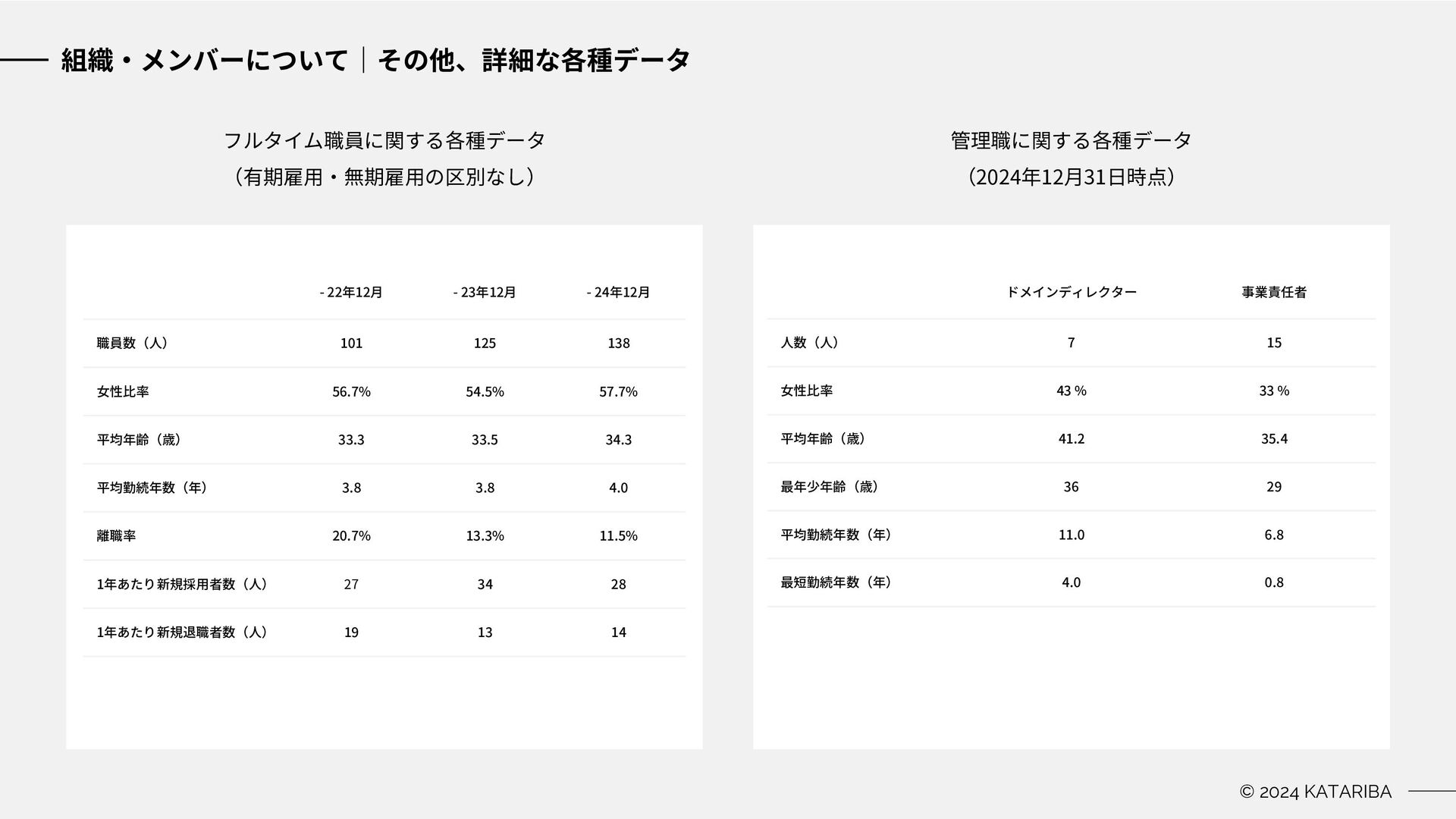Select the 41.2 average age value

[1071, 438]
